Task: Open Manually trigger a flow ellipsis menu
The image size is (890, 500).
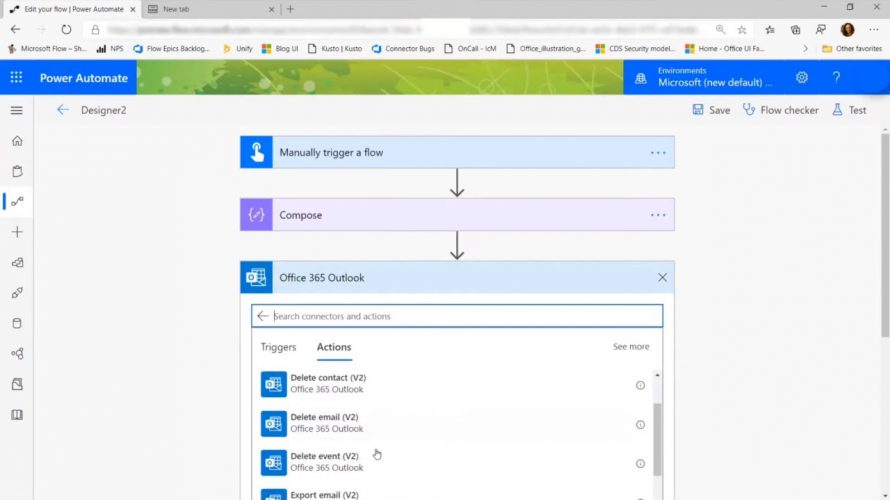Action: (x=658, y=153)
